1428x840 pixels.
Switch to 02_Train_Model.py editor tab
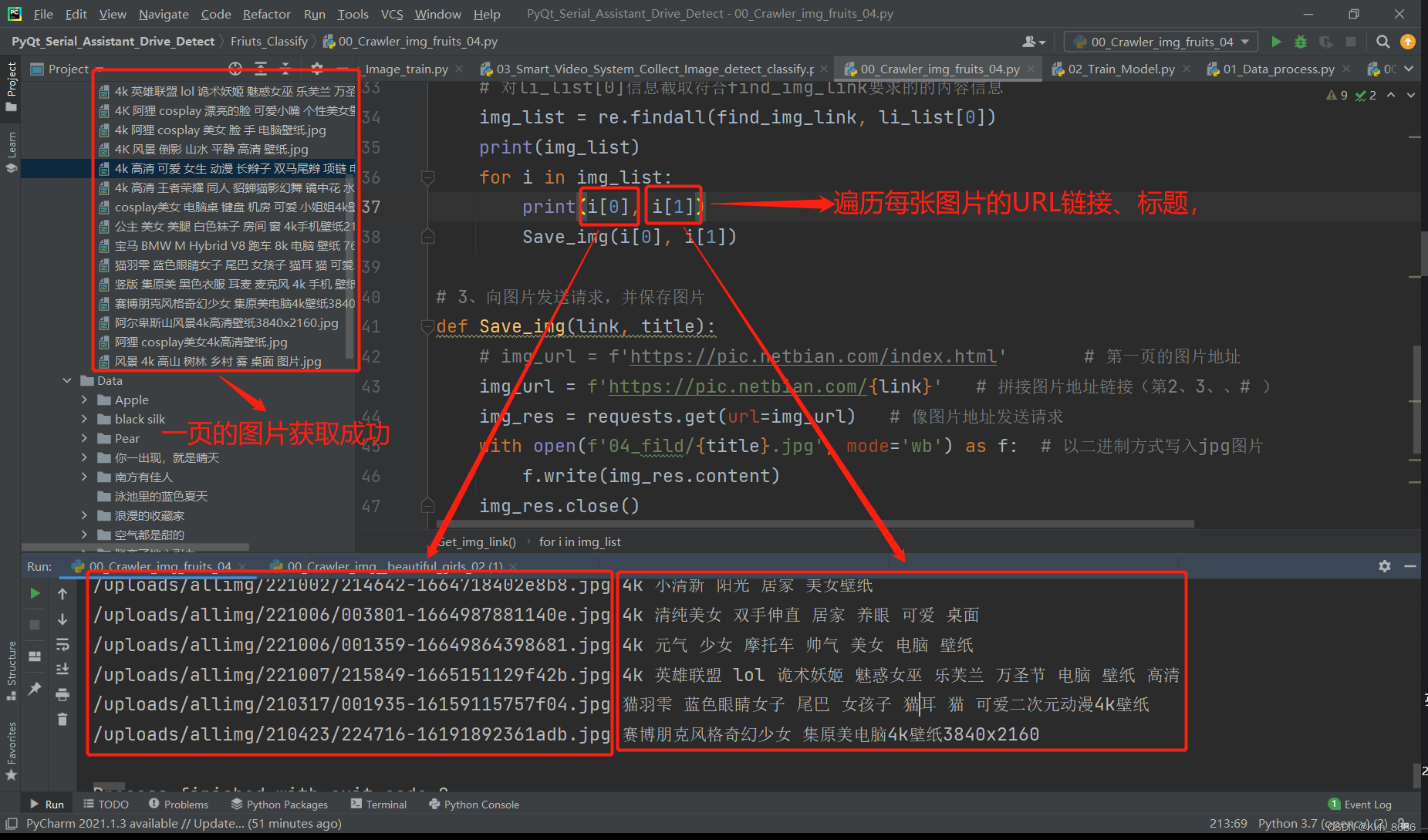click(1121, 69)
